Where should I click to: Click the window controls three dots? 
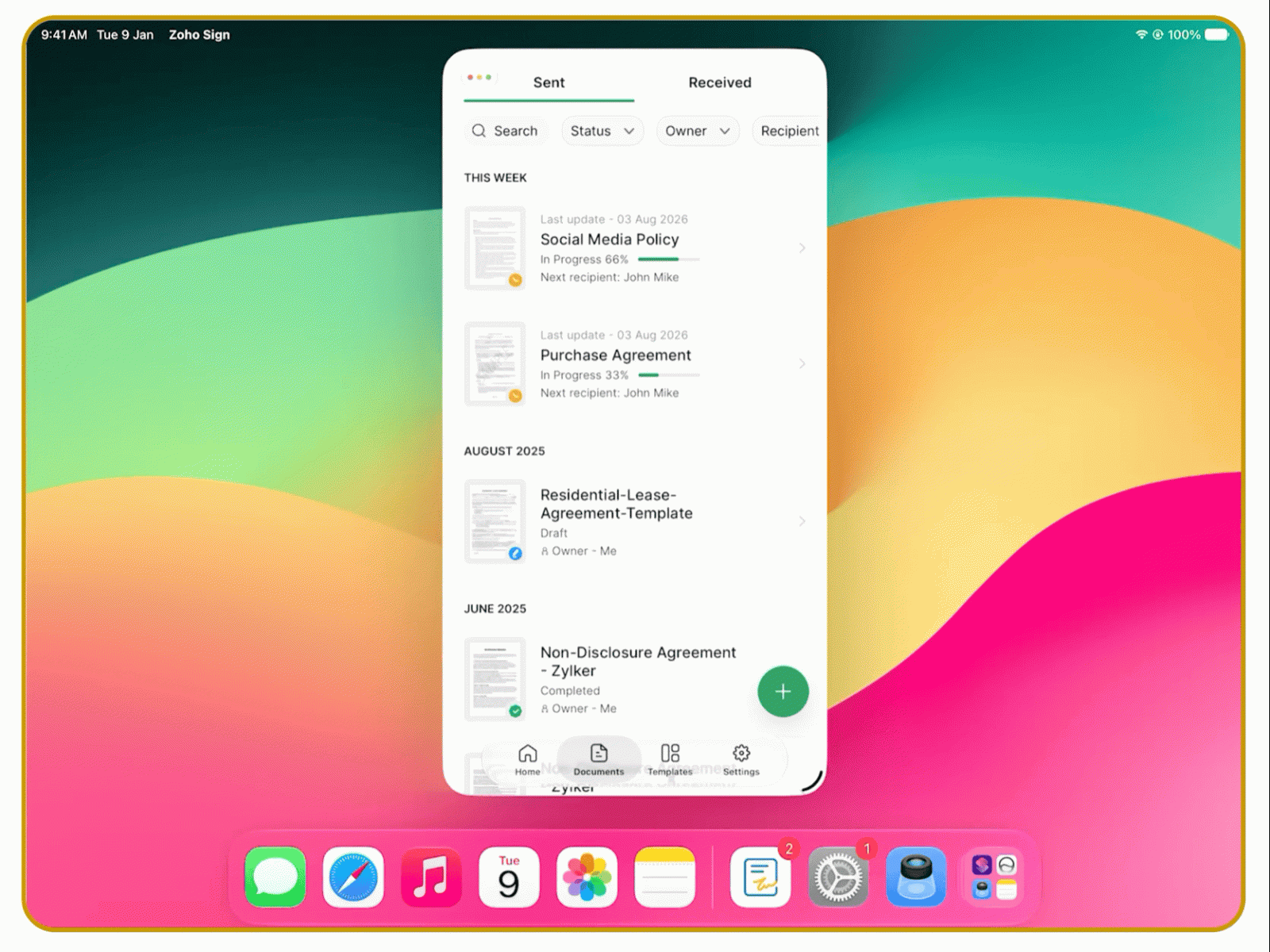click(479, 77)
